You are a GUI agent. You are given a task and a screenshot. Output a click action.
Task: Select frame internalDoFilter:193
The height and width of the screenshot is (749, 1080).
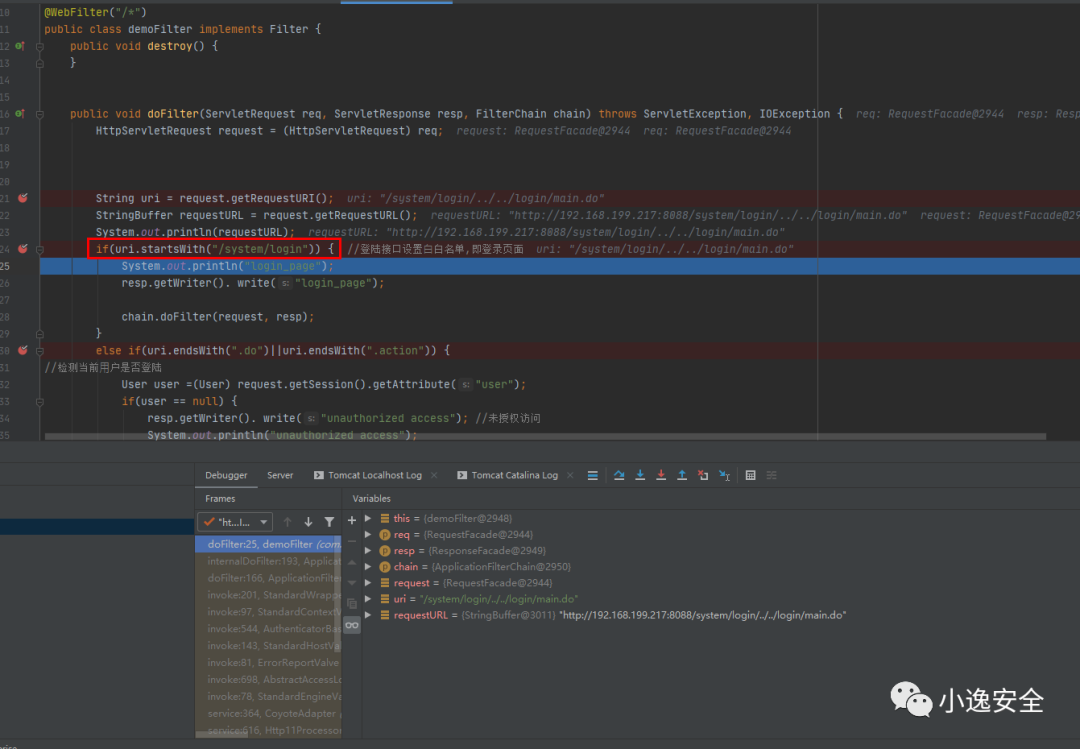click(269, 562)
